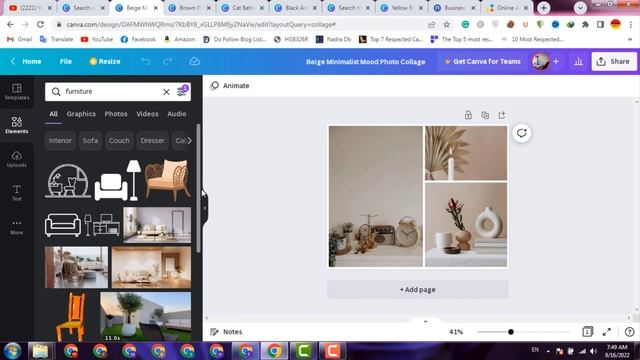Click Get Canva for Teams
The width and height of the screenshot is (640, 360).
(x=482, y=62)
